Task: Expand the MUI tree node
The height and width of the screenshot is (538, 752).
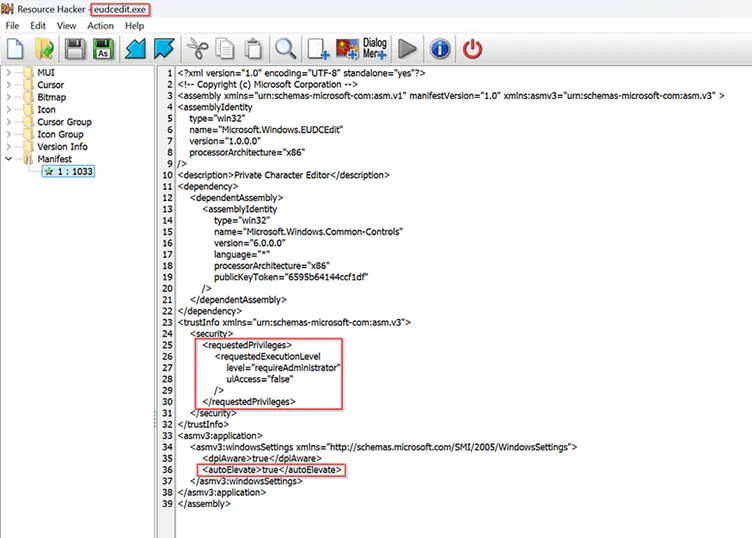Action: (x=9, y=73)
